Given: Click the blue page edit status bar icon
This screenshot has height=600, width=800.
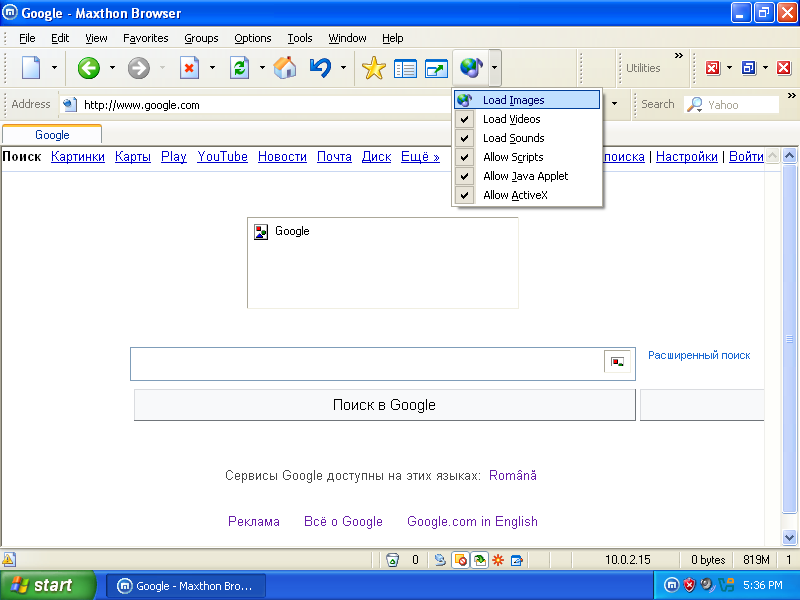Looking at the screenshot, I should click(x=516, y=560).
